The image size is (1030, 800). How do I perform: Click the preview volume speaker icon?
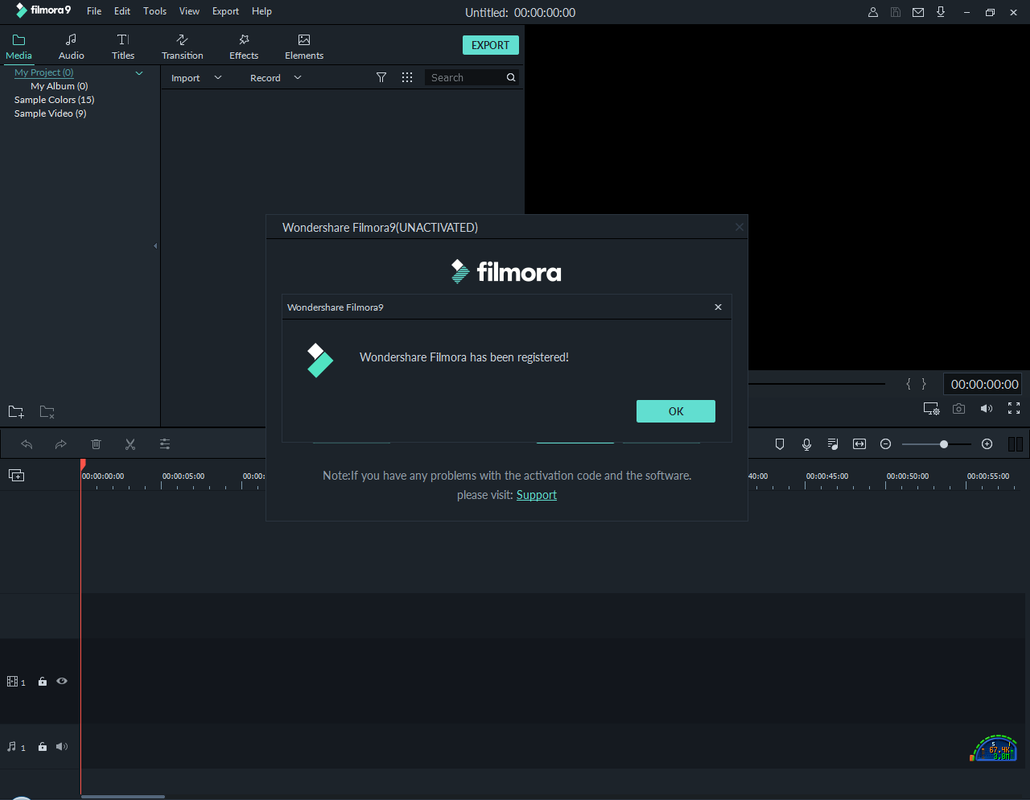(987, 409)
